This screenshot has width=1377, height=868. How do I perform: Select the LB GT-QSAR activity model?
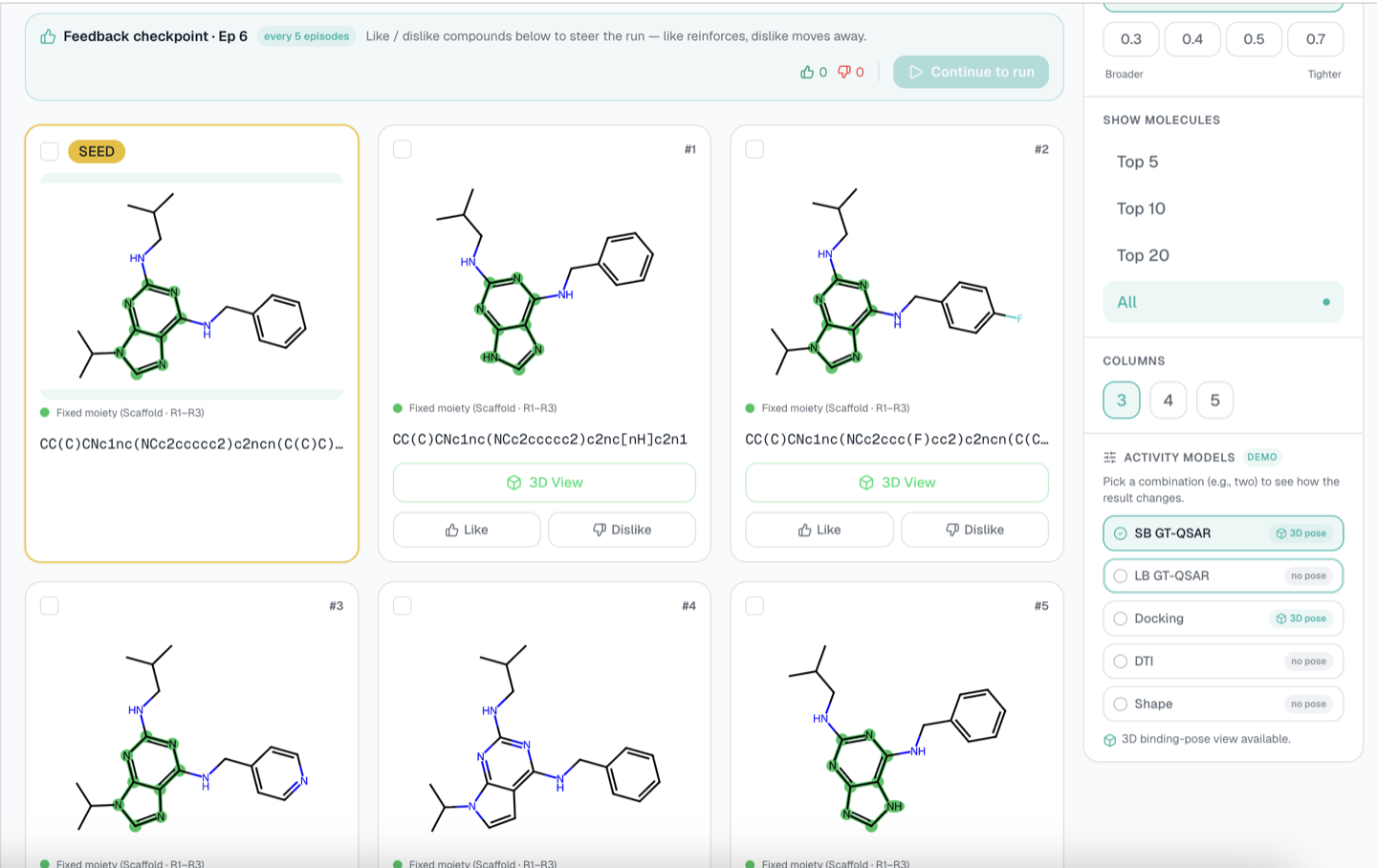pyautogui.click(x=1223, y=575)
